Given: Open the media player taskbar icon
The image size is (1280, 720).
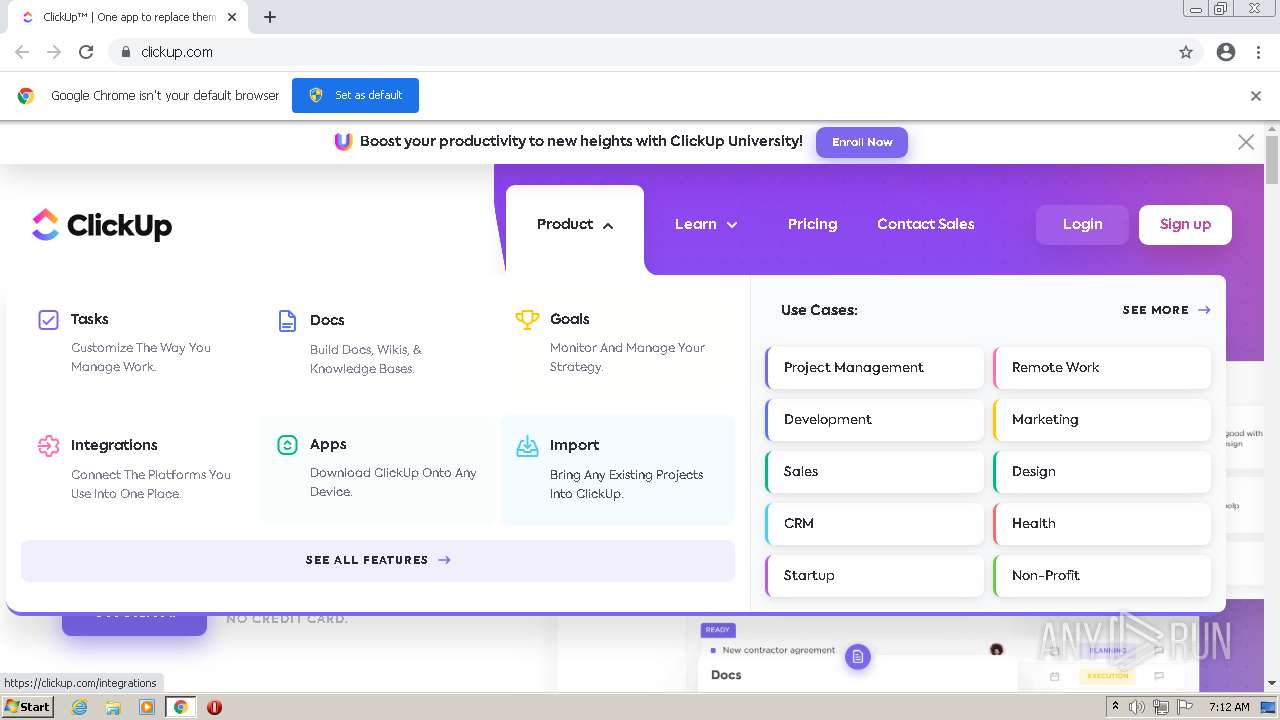Looking at the screenshot, I should [x=147, y=707].
